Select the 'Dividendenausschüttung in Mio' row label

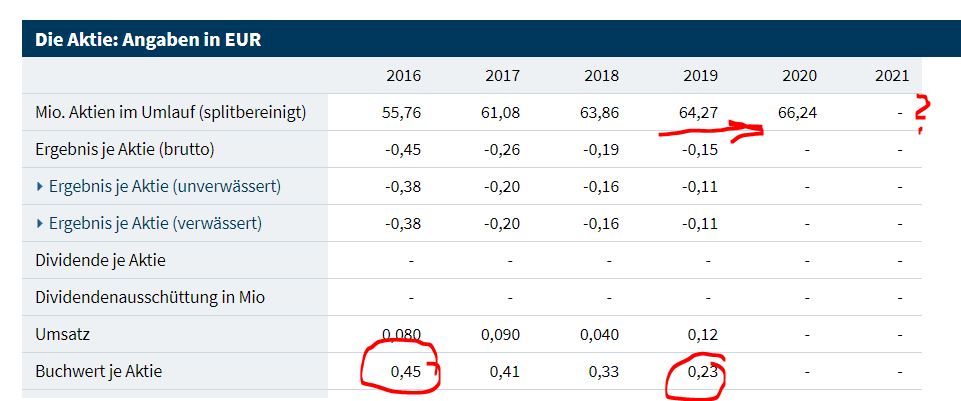tap(150, 297)
